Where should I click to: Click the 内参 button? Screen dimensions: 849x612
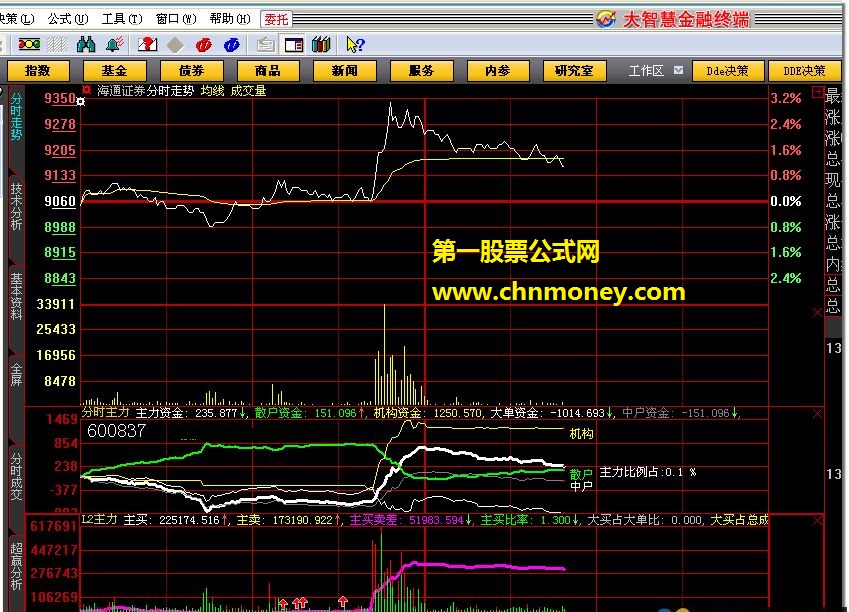click(498, 71)
